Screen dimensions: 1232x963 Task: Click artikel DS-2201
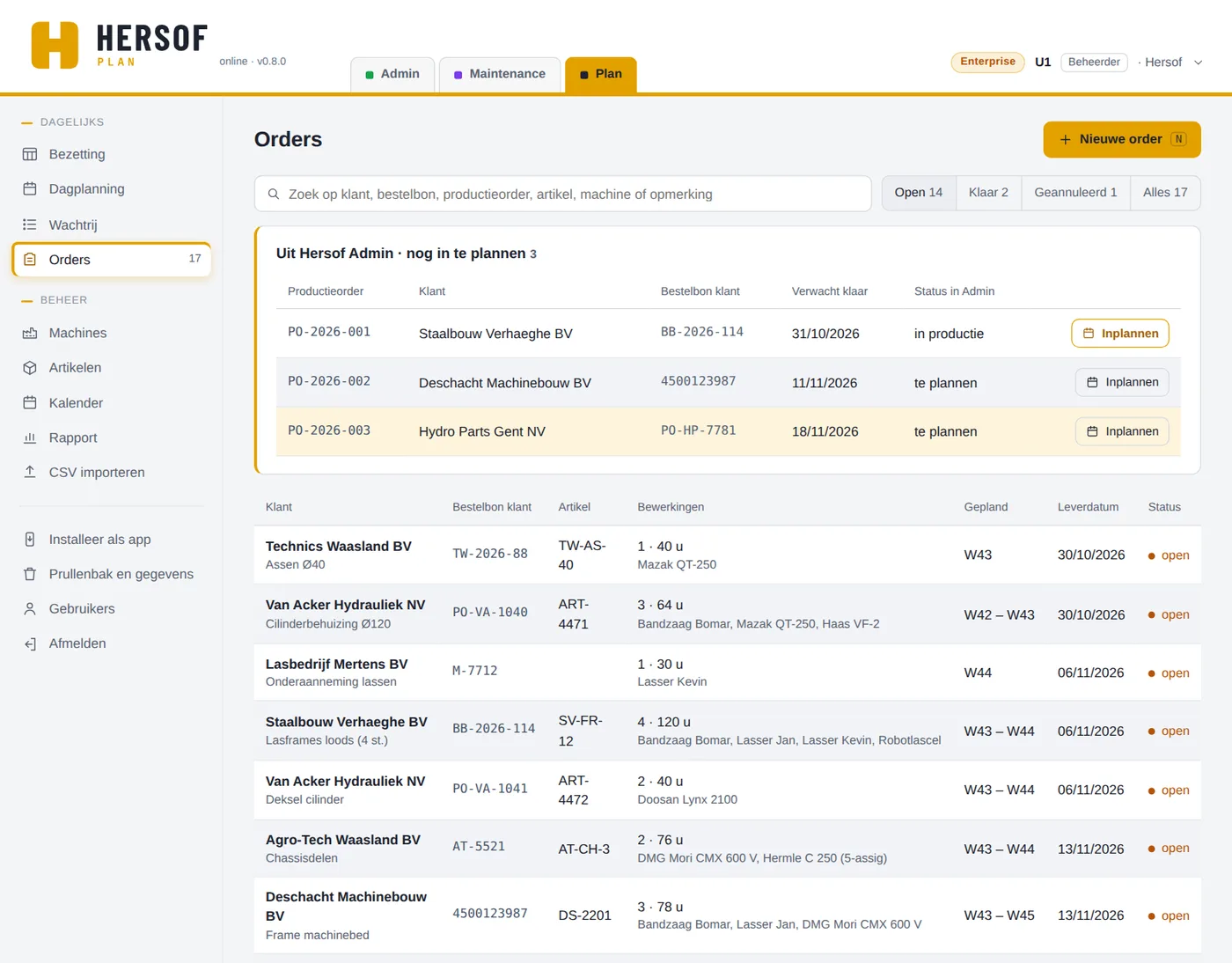pos(584,915)
